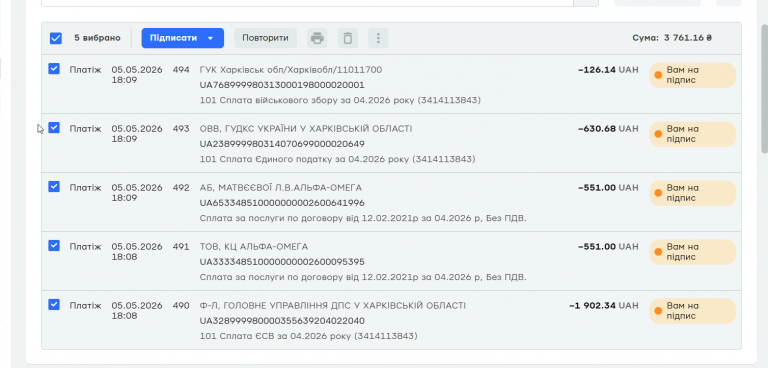The width and height of the screenshot is (768, 368).
Task: Click document number 490
Action: pos(181,305)
